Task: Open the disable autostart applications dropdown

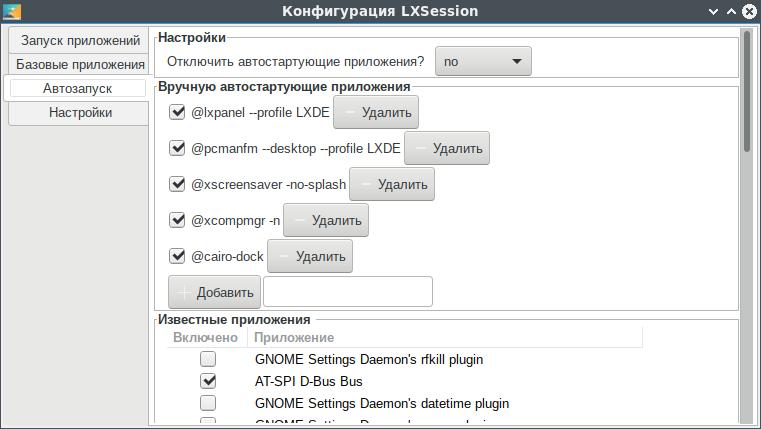Action: (x=483, y=62)
